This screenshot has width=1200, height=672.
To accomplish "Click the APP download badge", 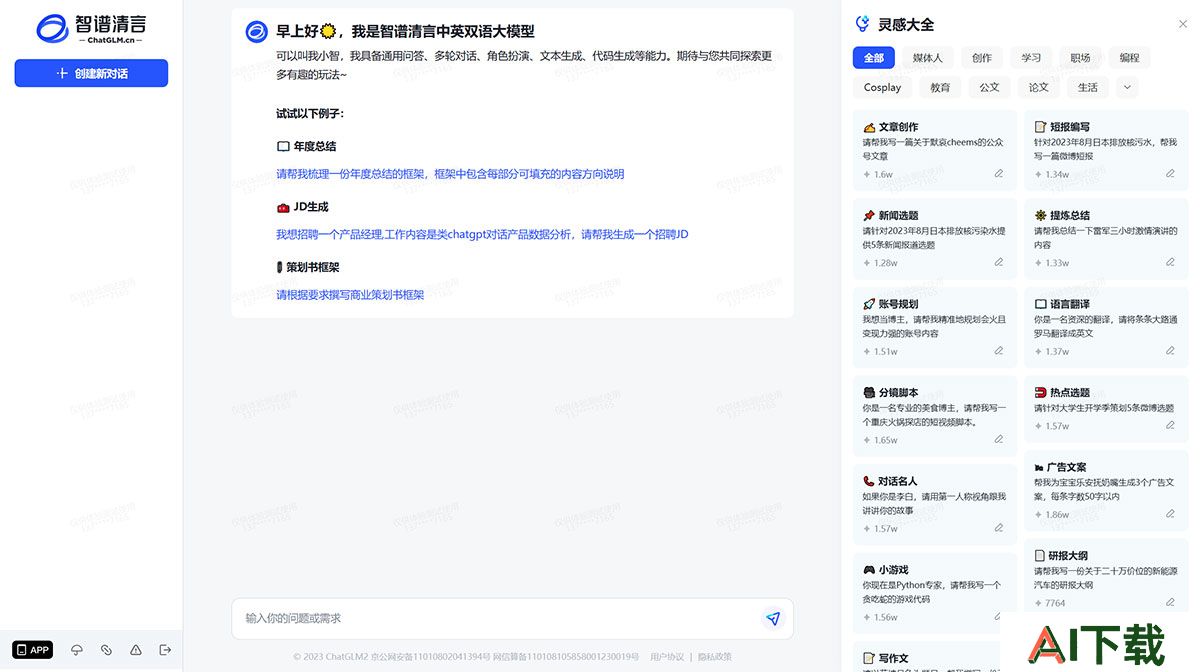I will pos(33,650).
